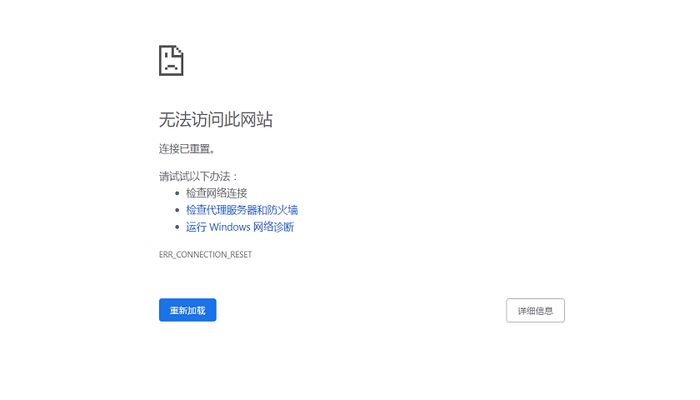The image size is (700, 400).
Task: Run 运行 Windows 网络诊断 link
Action: (240, 227)
